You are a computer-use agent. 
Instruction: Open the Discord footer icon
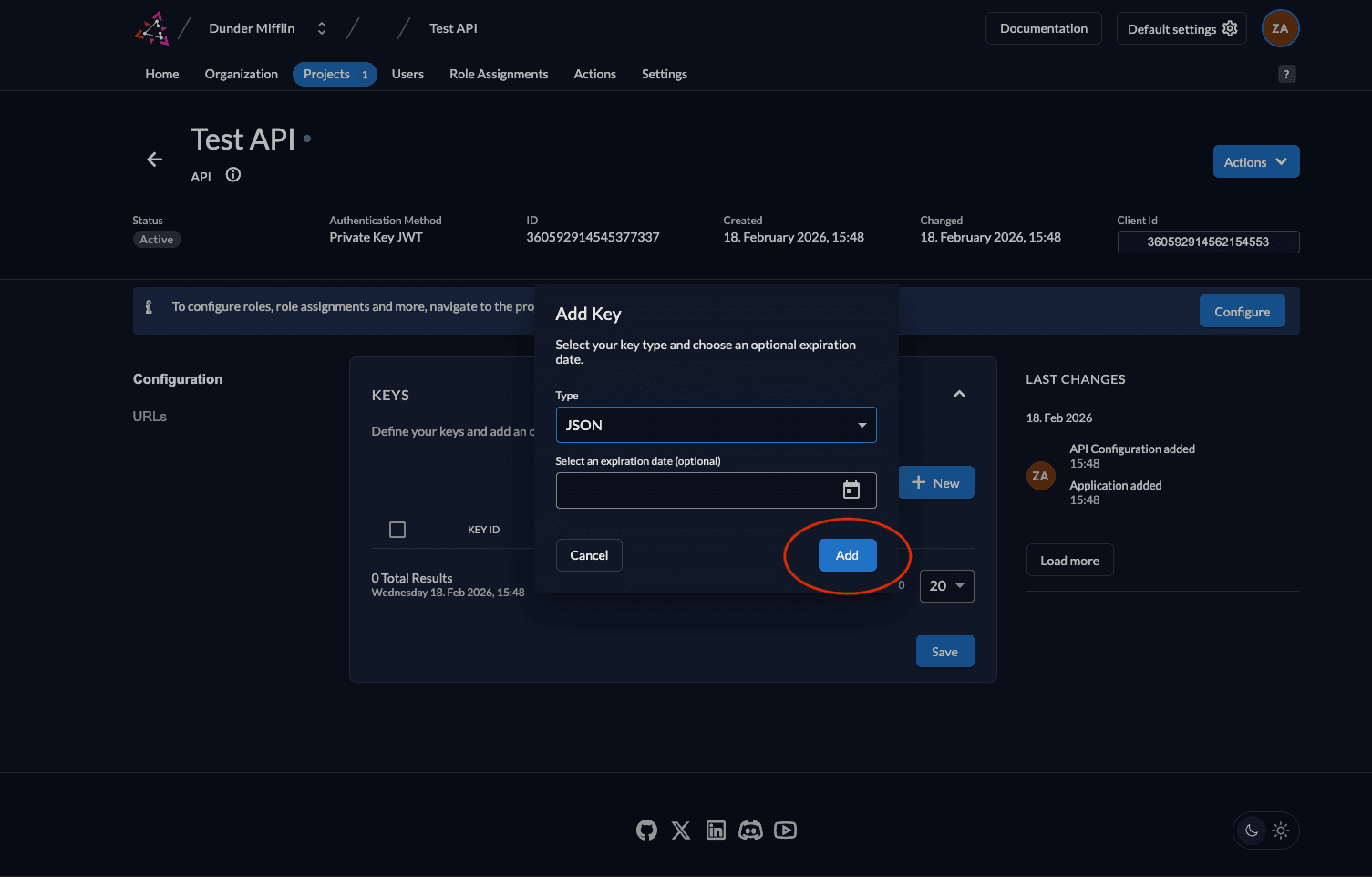[x=750, y=830]
